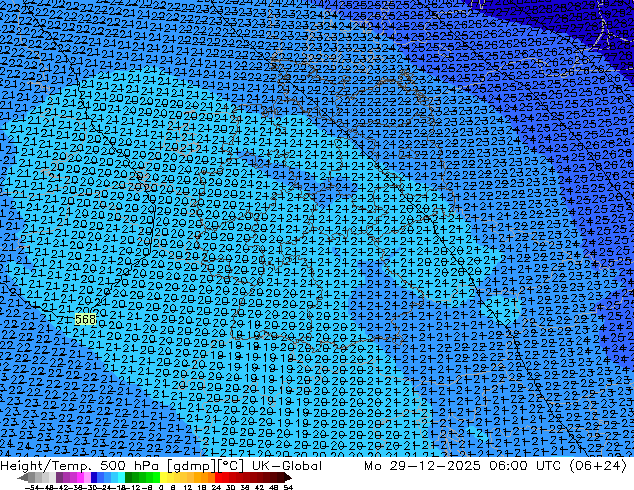This screenshot has height=490, width=634.
Task: Click the yellow 0 legend swatch
Action: (x=163, y=477)
